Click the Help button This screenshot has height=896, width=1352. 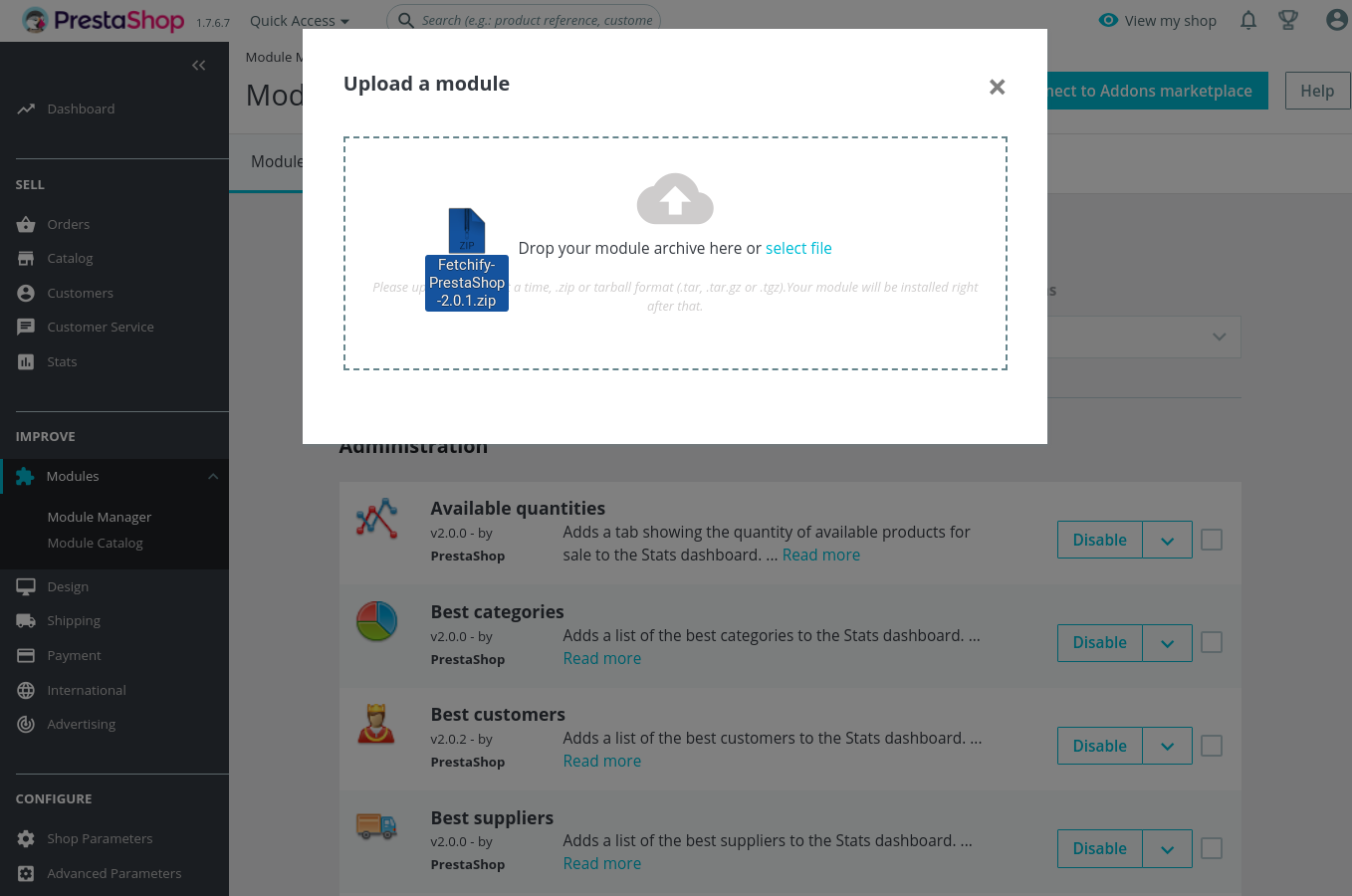1317,91
